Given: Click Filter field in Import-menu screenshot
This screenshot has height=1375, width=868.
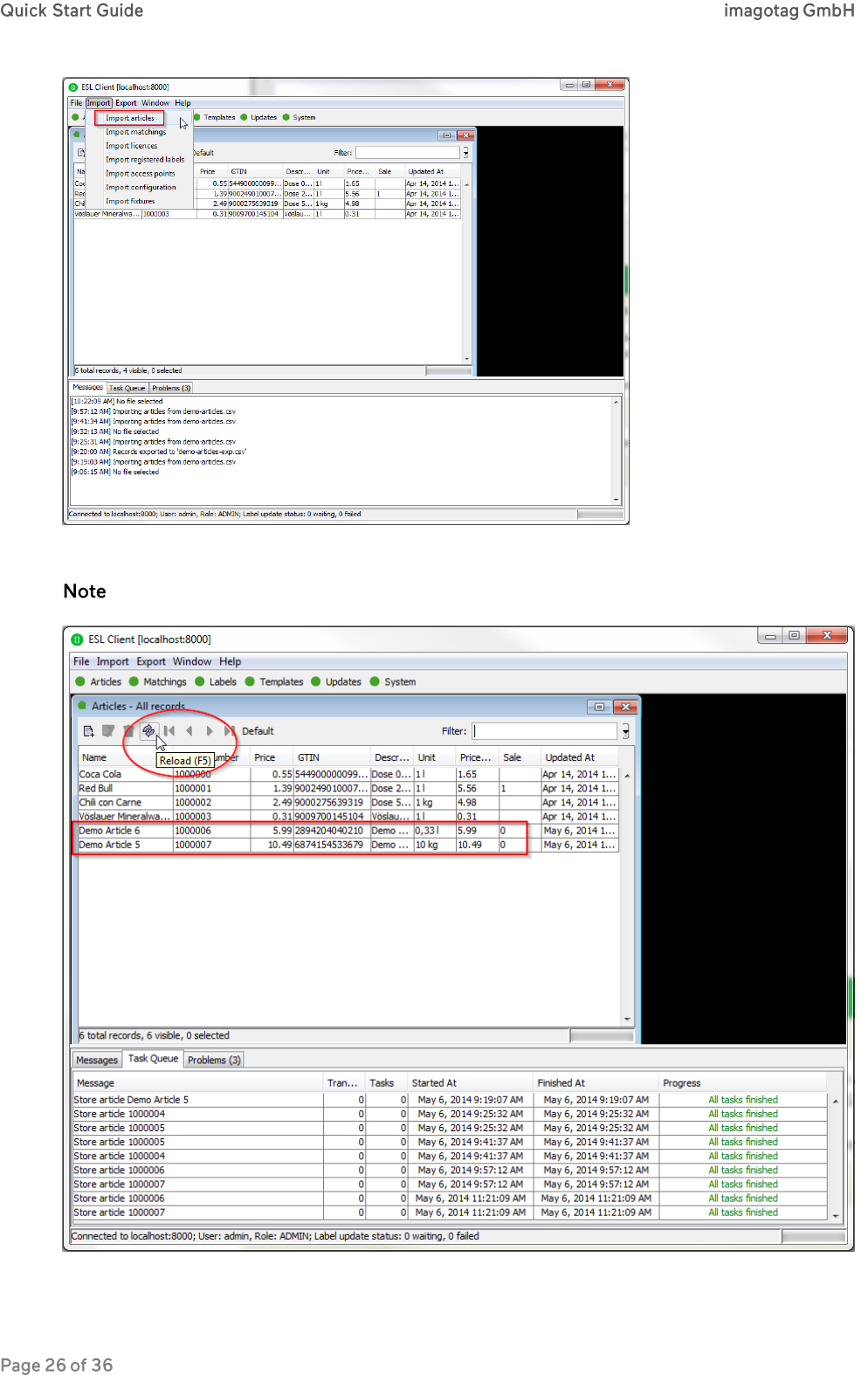Looking at the screenshot, I should (x=408, y=153).
